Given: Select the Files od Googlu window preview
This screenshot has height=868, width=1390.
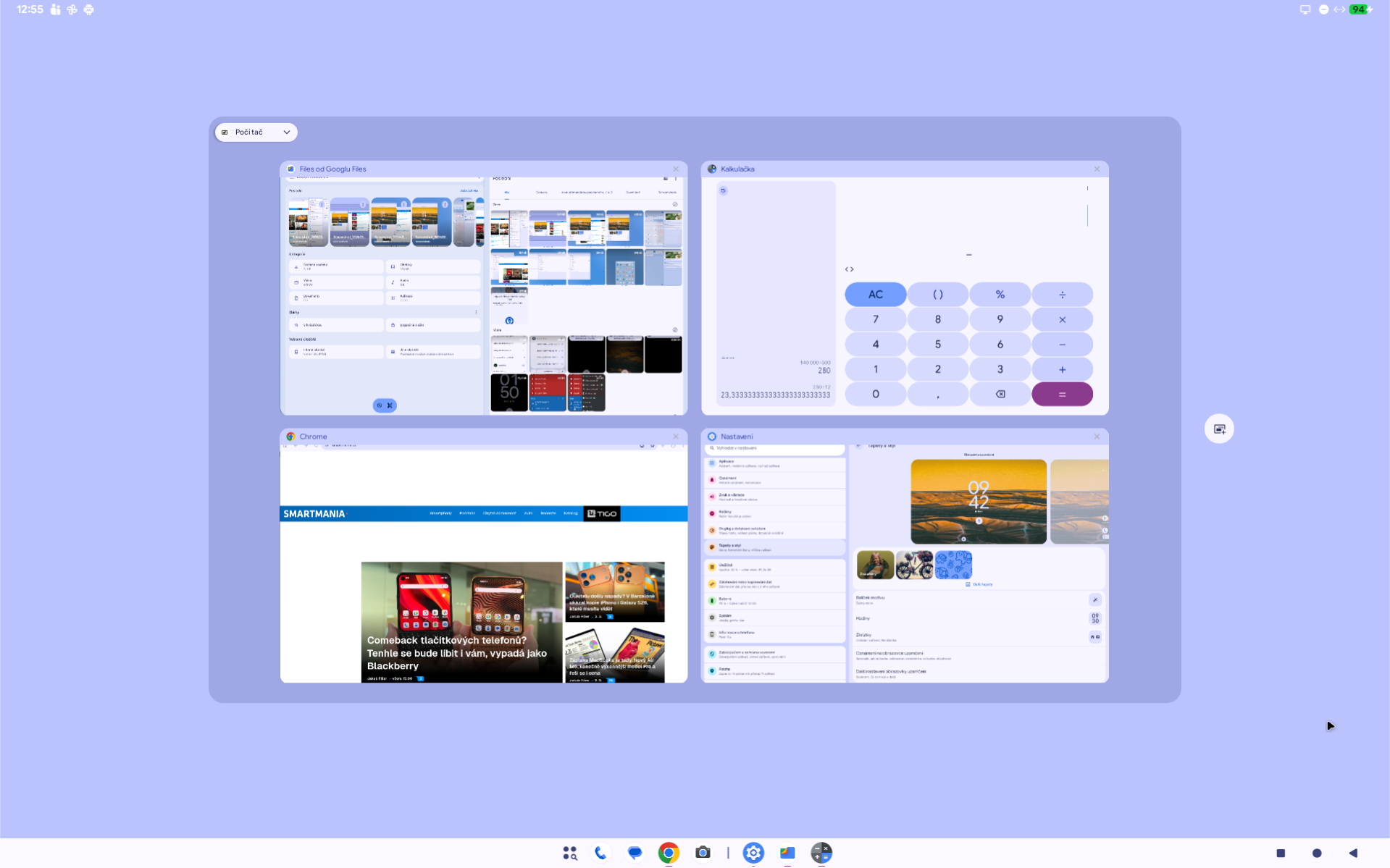Looking at the screenshot, I should click(483, 295).
